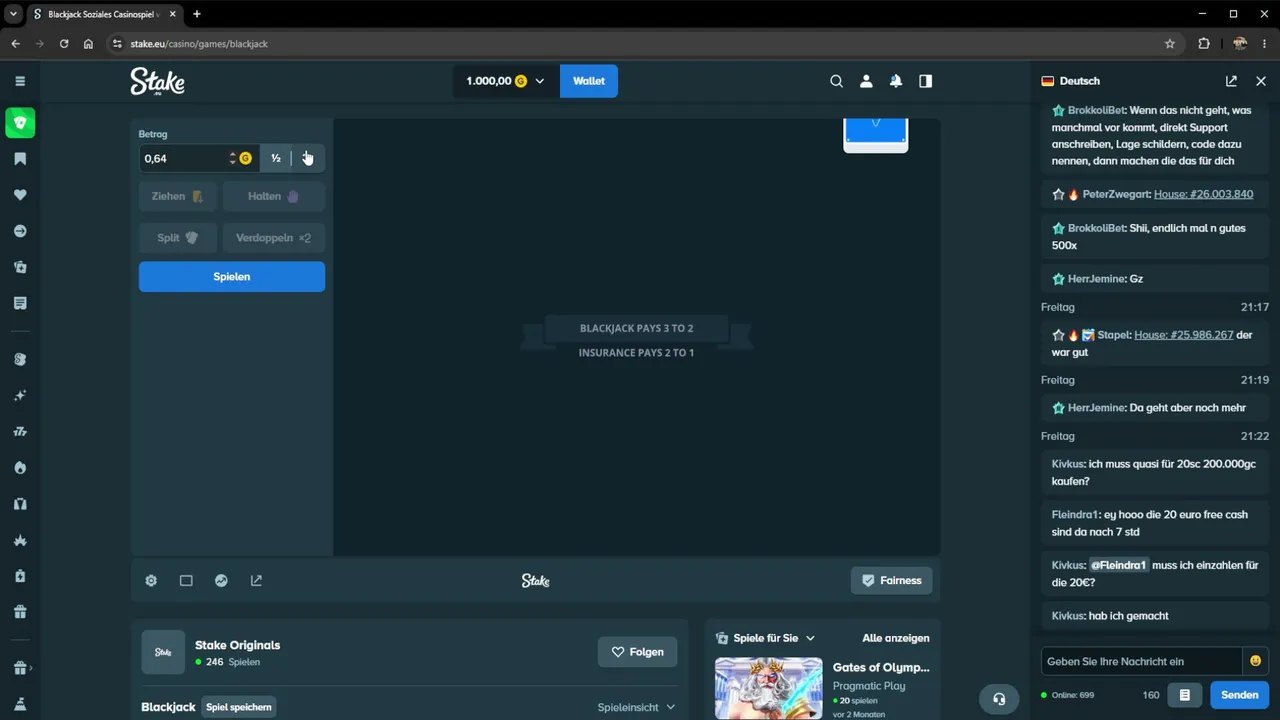This screenshot has height=720, width=1280.
Task: Click the Split button
Action: (177, 238)
